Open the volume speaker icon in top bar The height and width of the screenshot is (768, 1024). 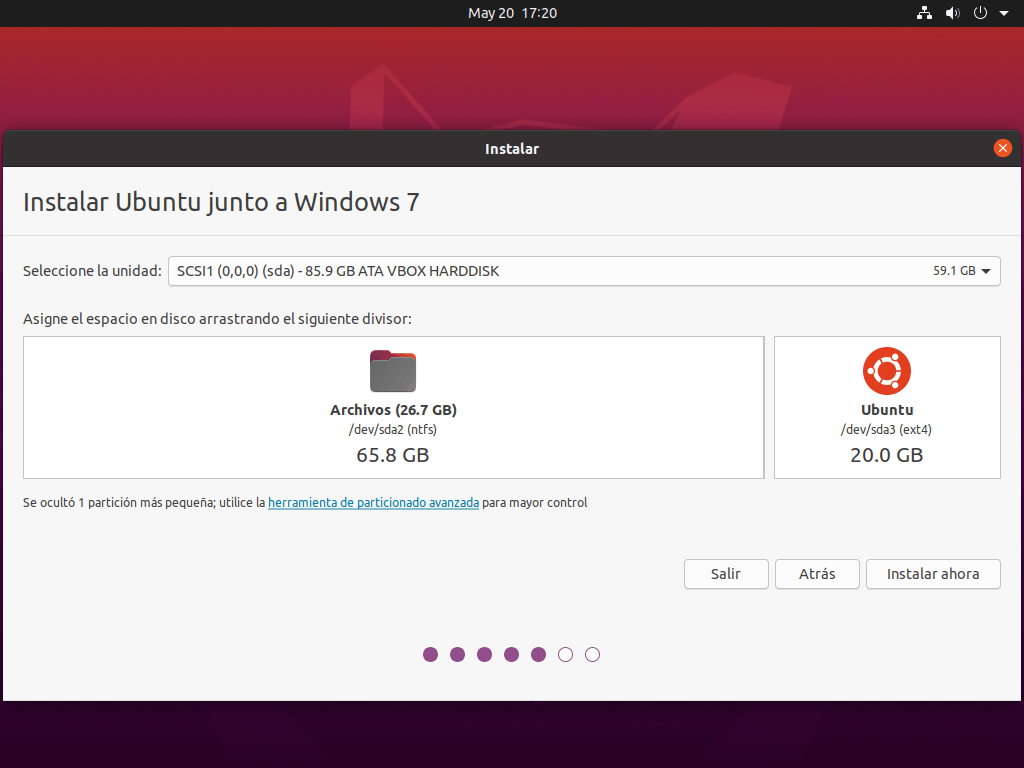tap(953, 13)
